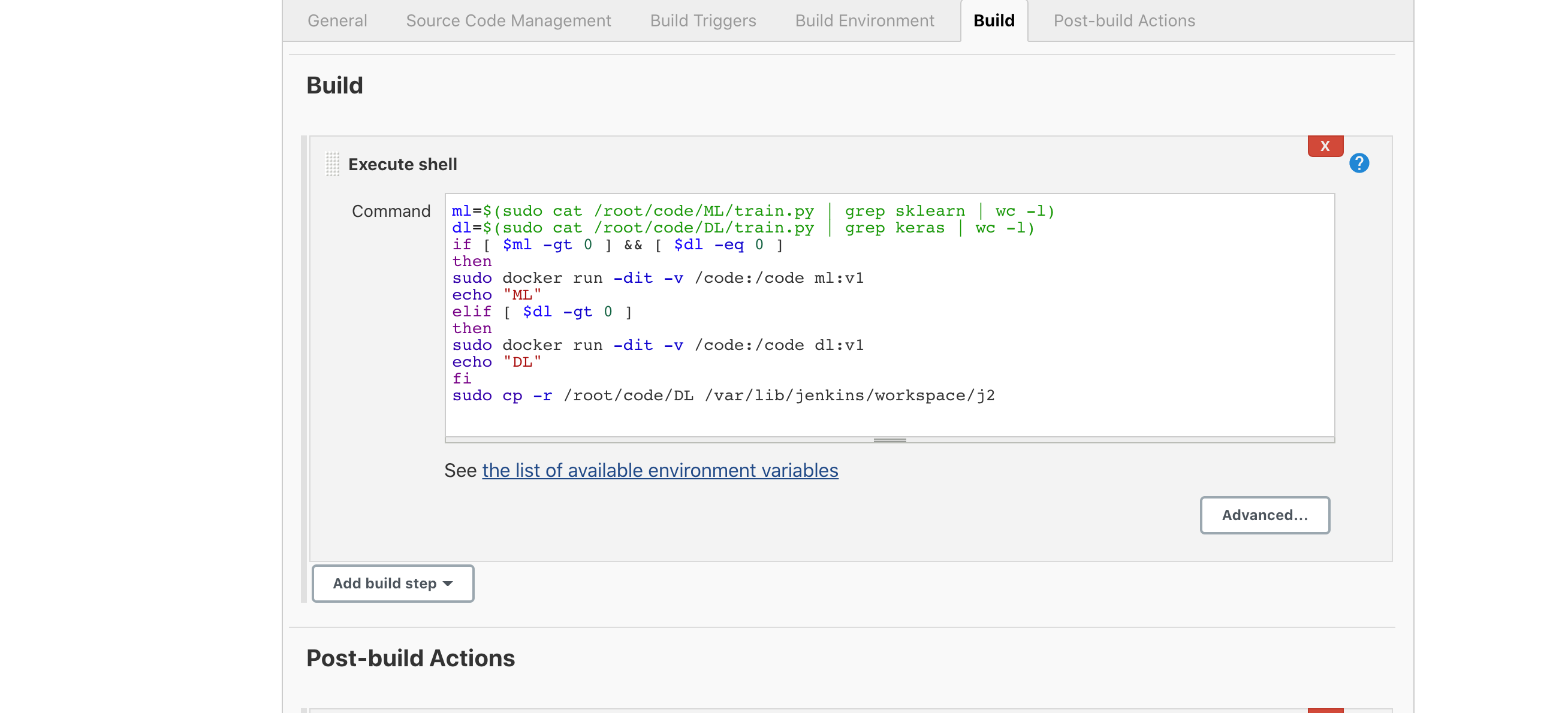
Task: Jump to Post-build Actions tab
Action: [x=1124, y=21]
